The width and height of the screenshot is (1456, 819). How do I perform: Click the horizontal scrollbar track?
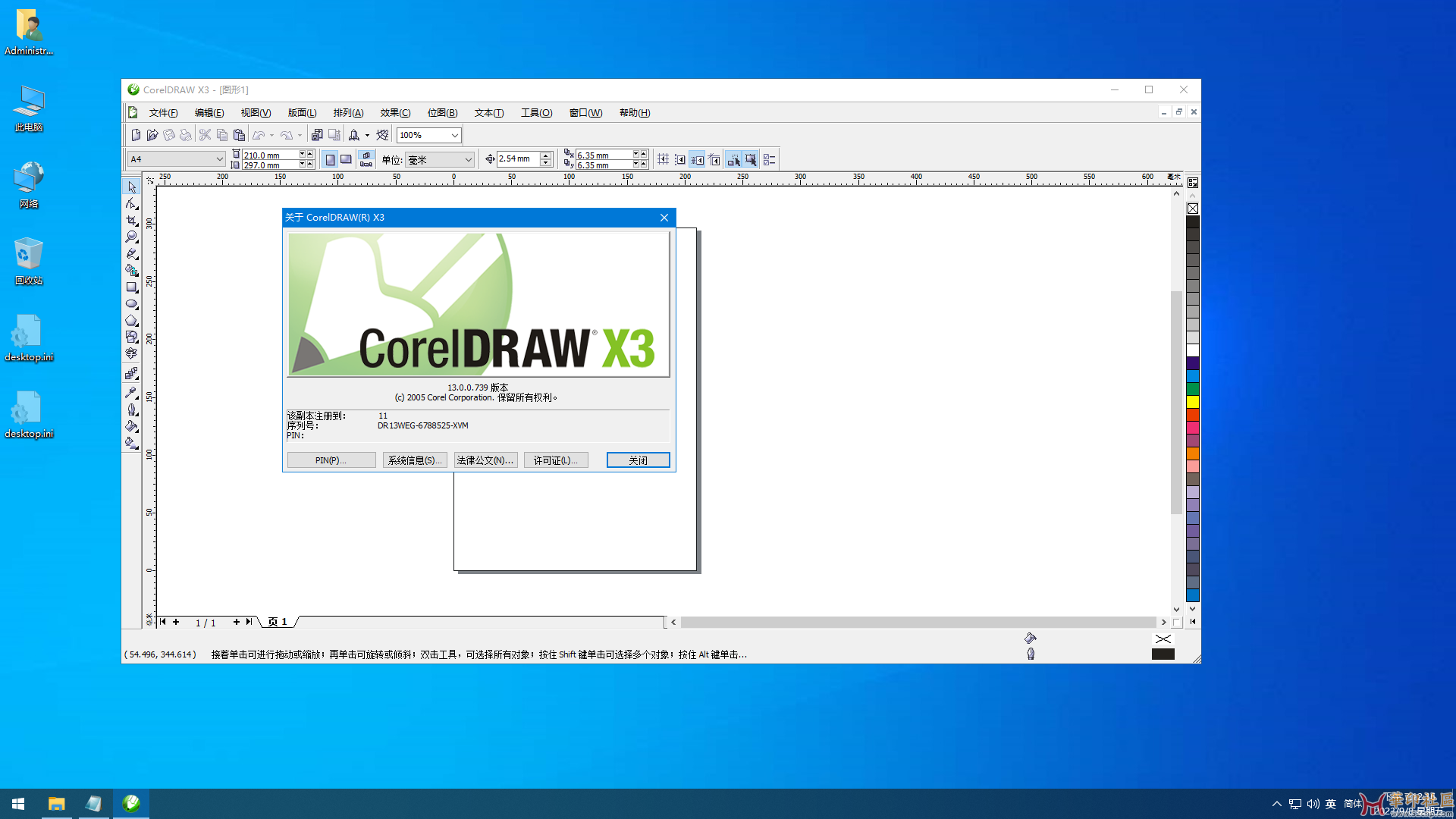(918, 622)
